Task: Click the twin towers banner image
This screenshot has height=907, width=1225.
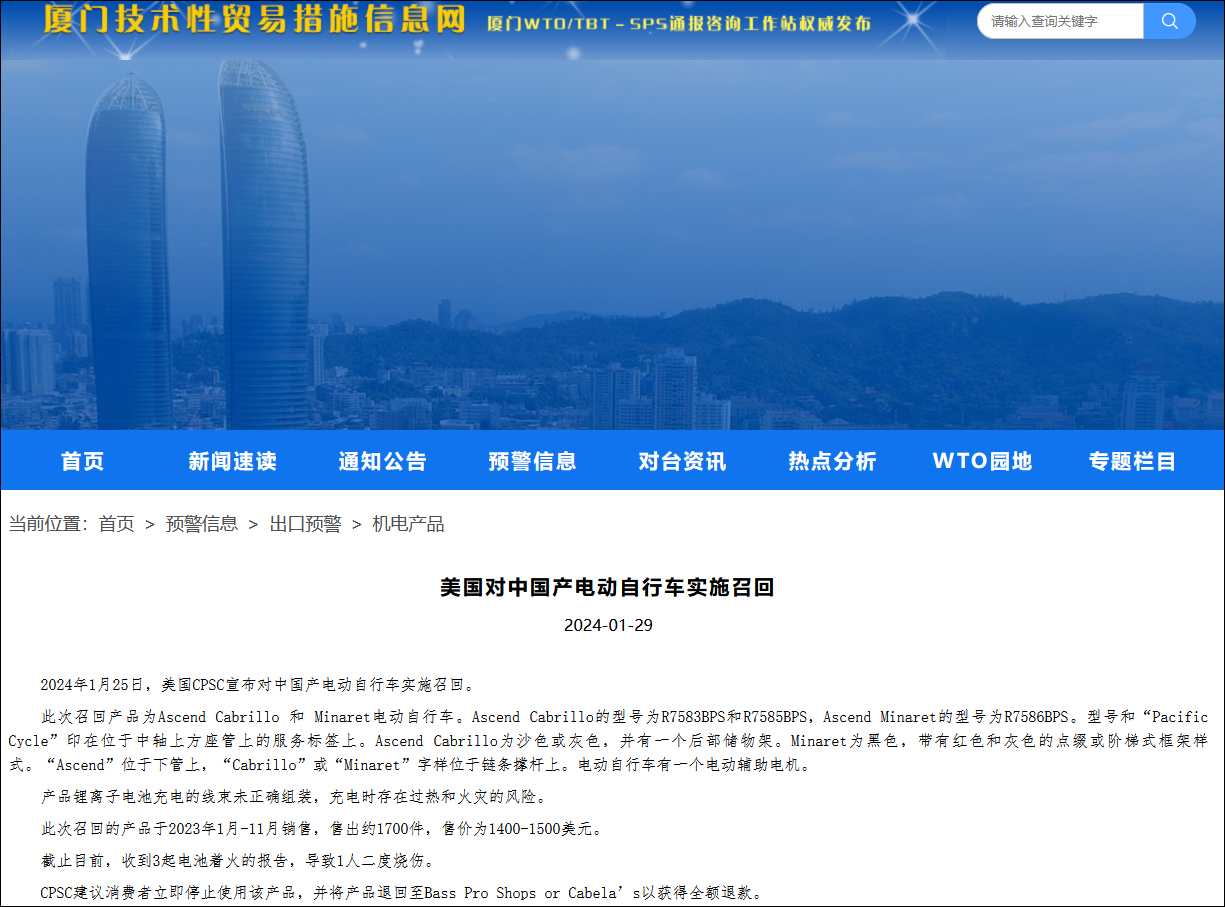Action: click(x=200, y=250)
